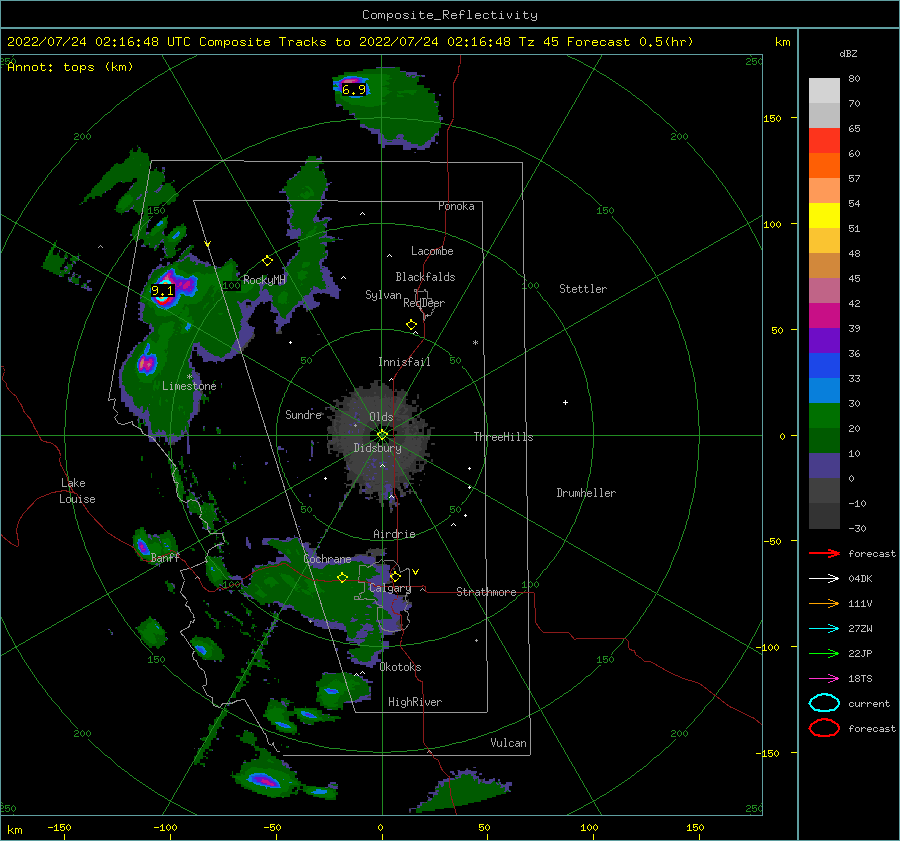Click the yellow diamond marker near RockyMH
The height and width of the screenshot is (841, 900).
coord(267,261)
